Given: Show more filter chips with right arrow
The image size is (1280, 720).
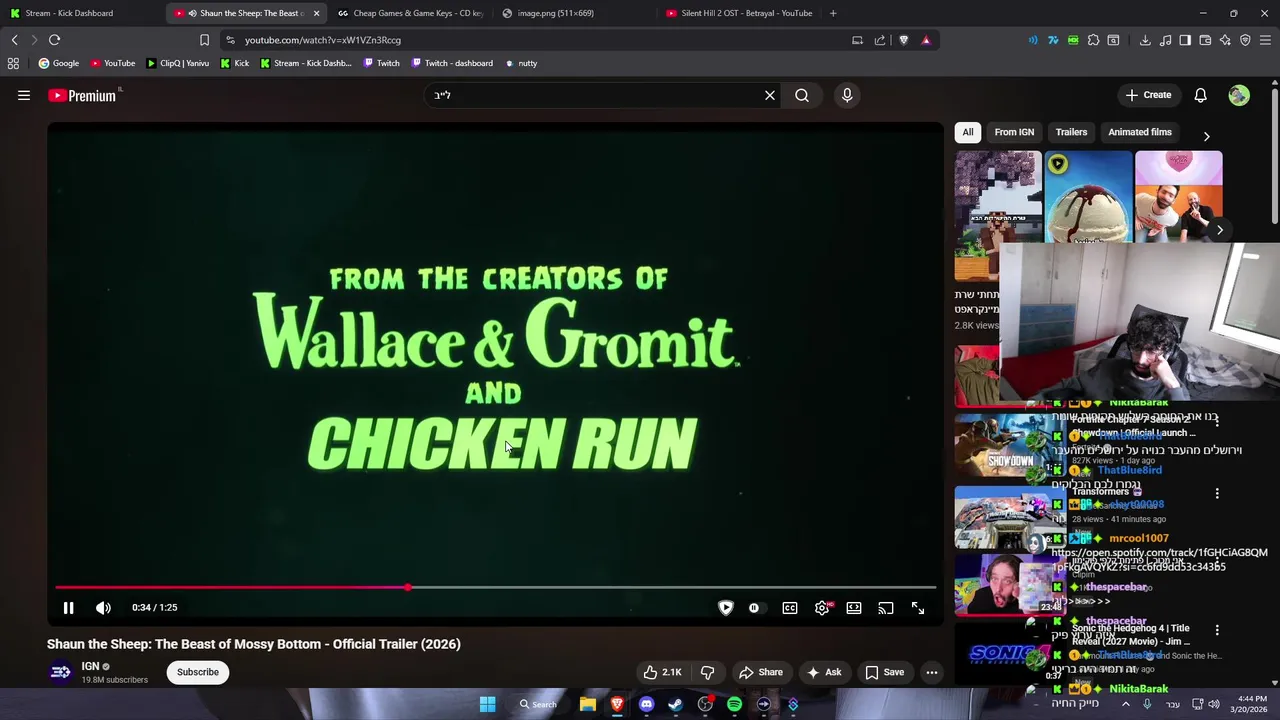Looking at the screenshot, I should click(x=1206, y=136).
